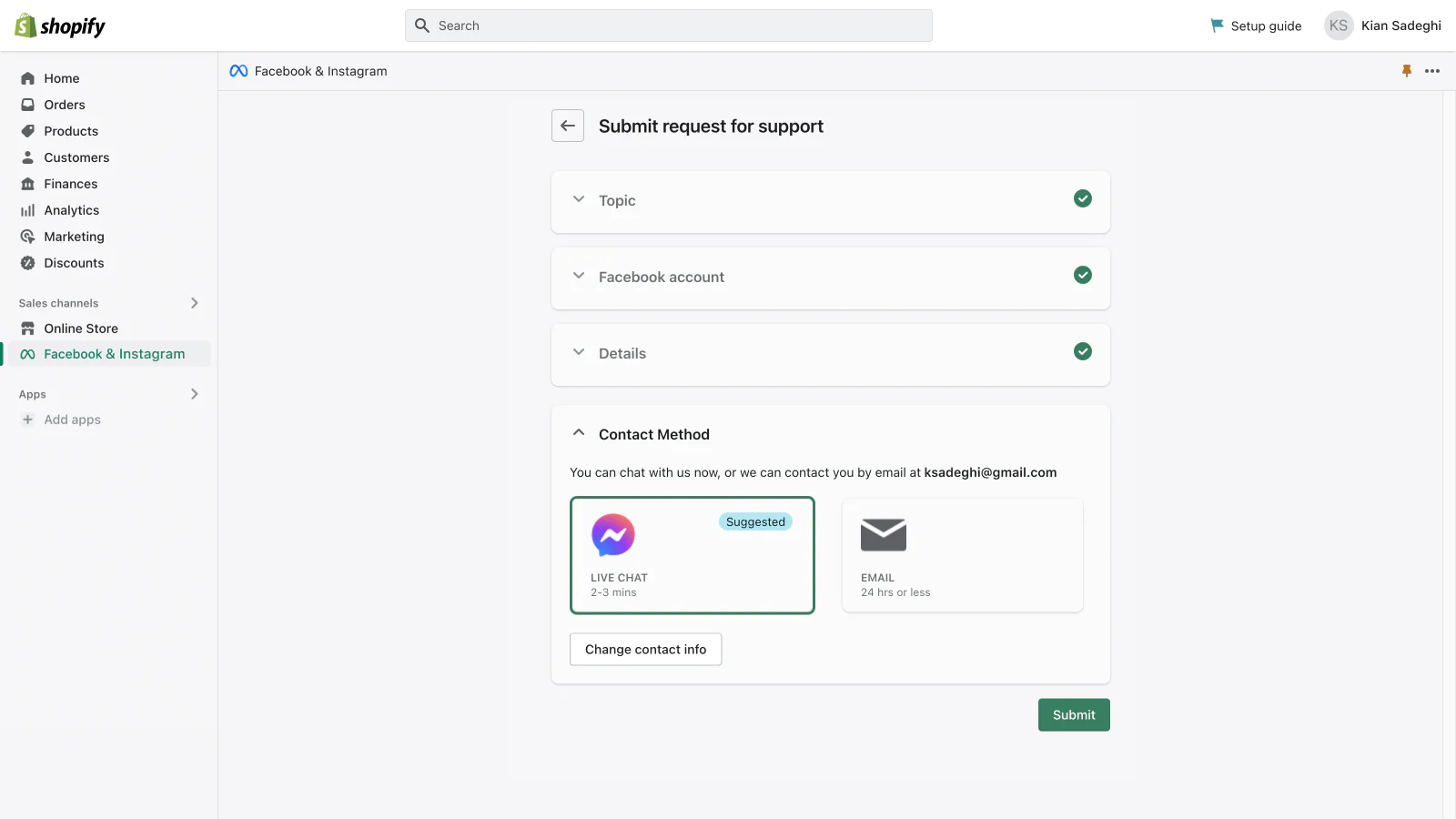Click Kian Sadeghi account name

[x=1401, y=25]
